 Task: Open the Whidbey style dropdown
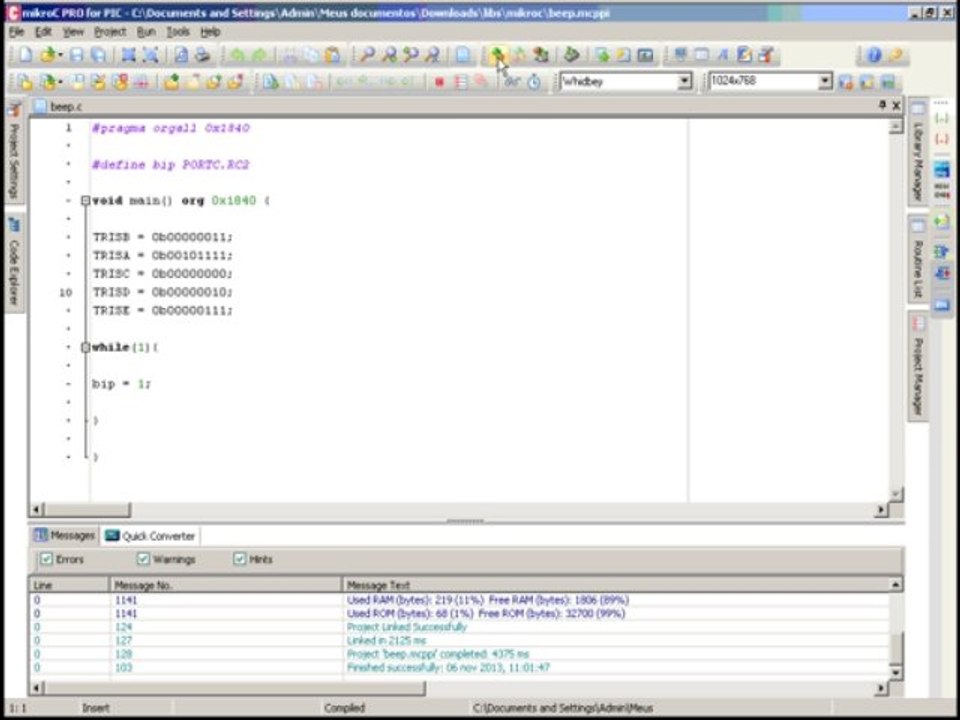(x=684, y=81)
